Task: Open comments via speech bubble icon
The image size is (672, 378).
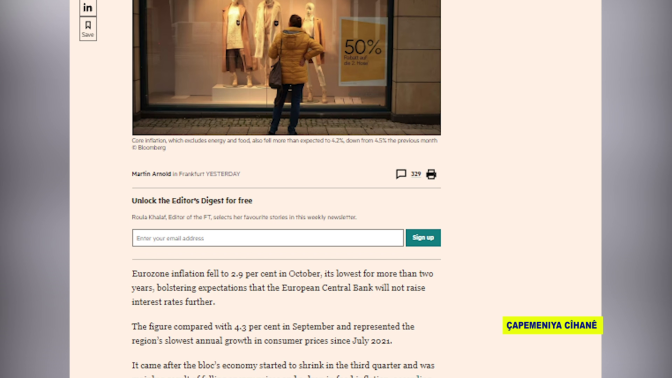Action: pos(401,174)
